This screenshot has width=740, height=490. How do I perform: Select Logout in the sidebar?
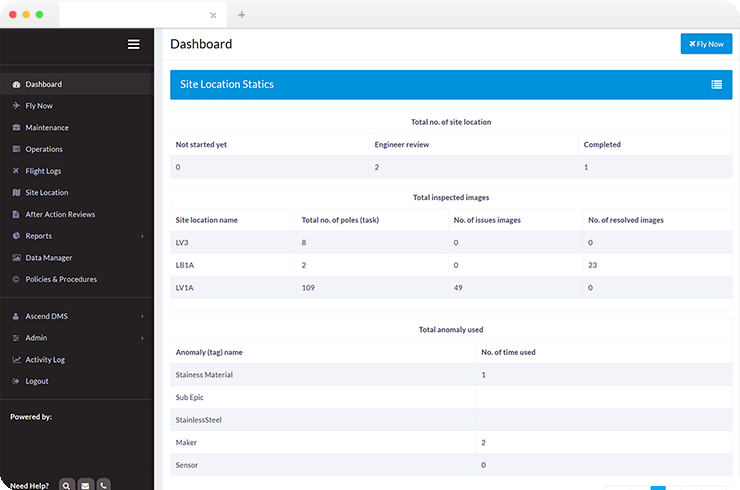(x=77, y=381)
